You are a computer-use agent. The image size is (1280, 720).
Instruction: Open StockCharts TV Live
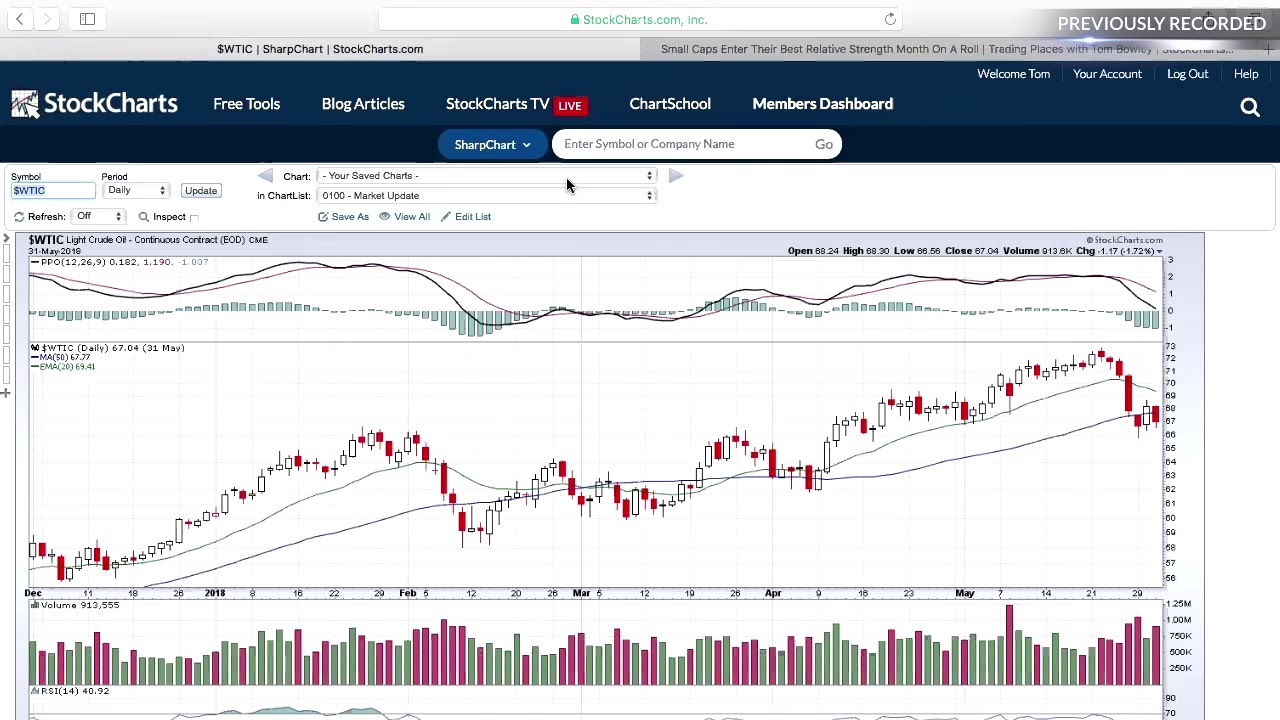[515, 104]
